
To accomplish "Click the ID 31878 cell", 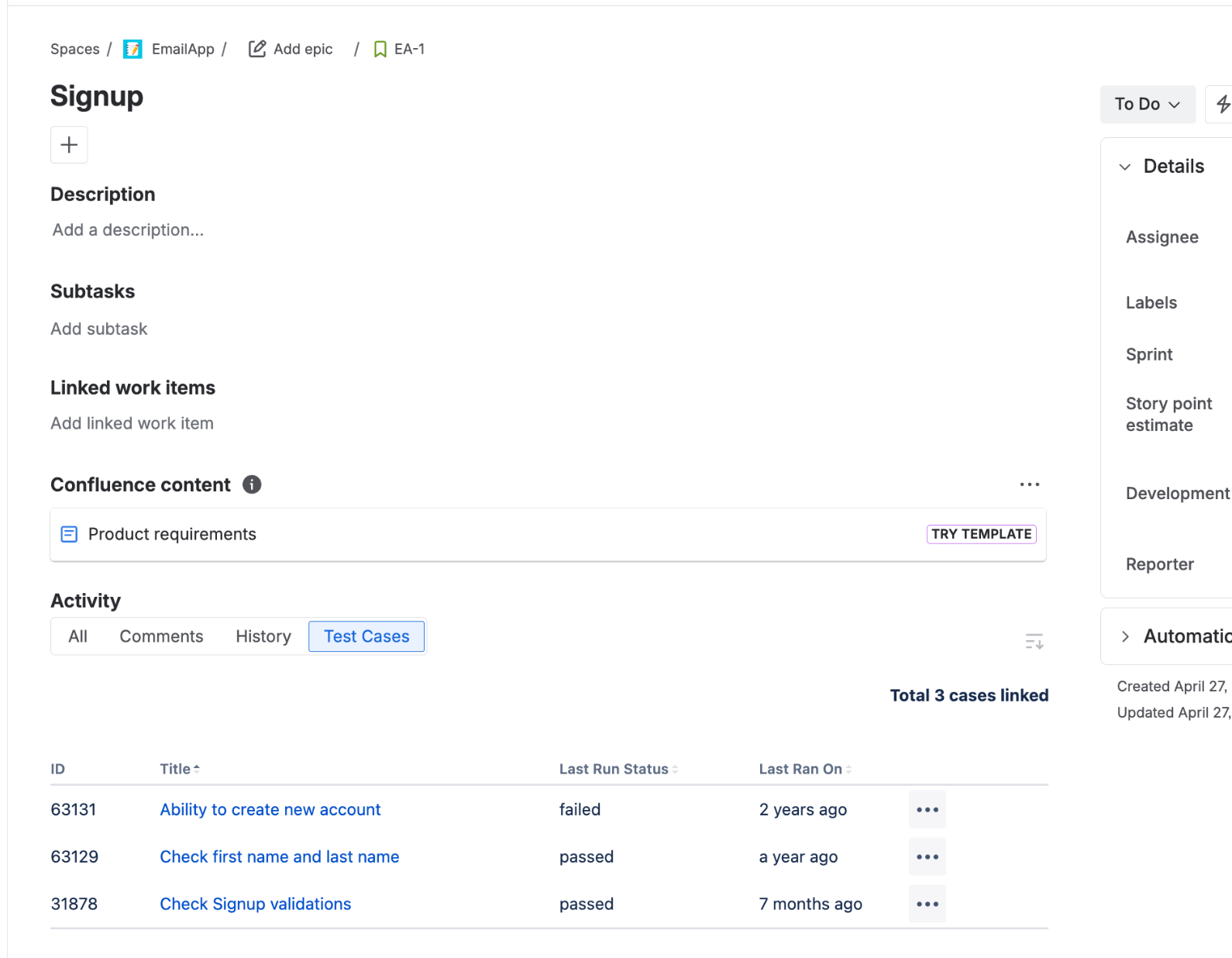I will (x=74, y=905).
